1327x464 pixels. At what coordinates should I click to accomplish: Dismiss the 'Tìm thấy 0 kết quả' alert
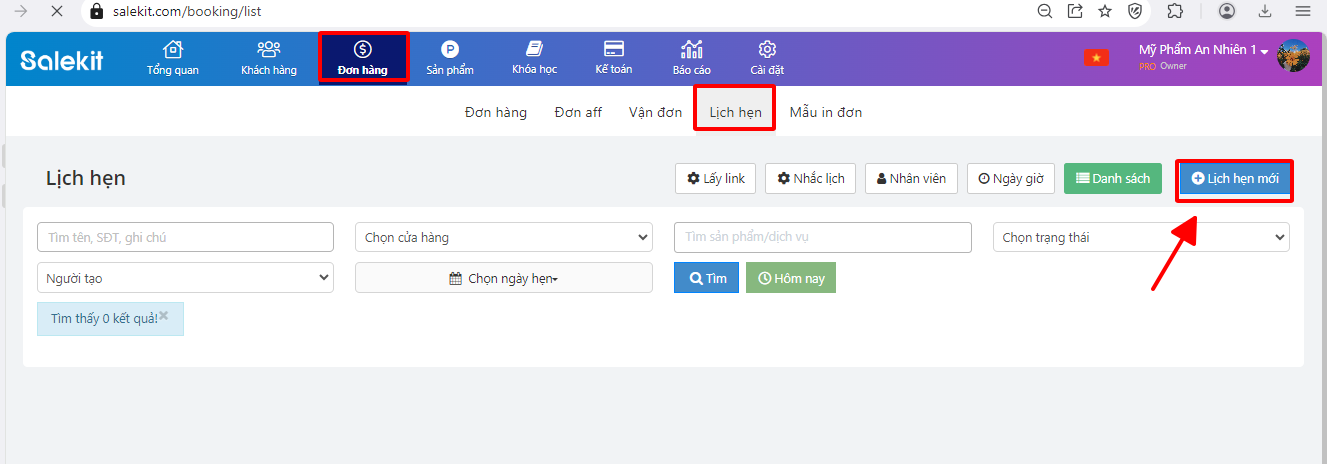pos(164,315)
